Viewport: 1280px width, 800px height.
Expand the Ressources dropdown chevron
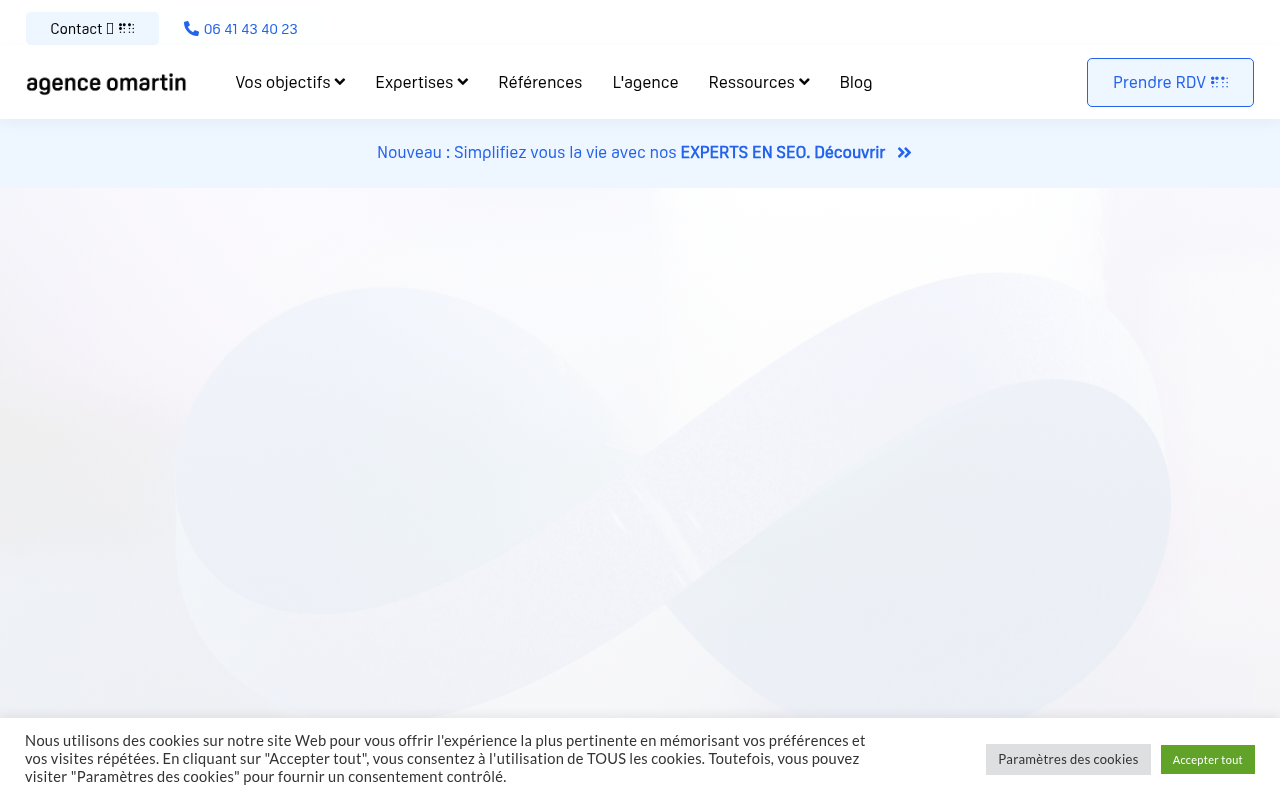[x=804, y=82]
